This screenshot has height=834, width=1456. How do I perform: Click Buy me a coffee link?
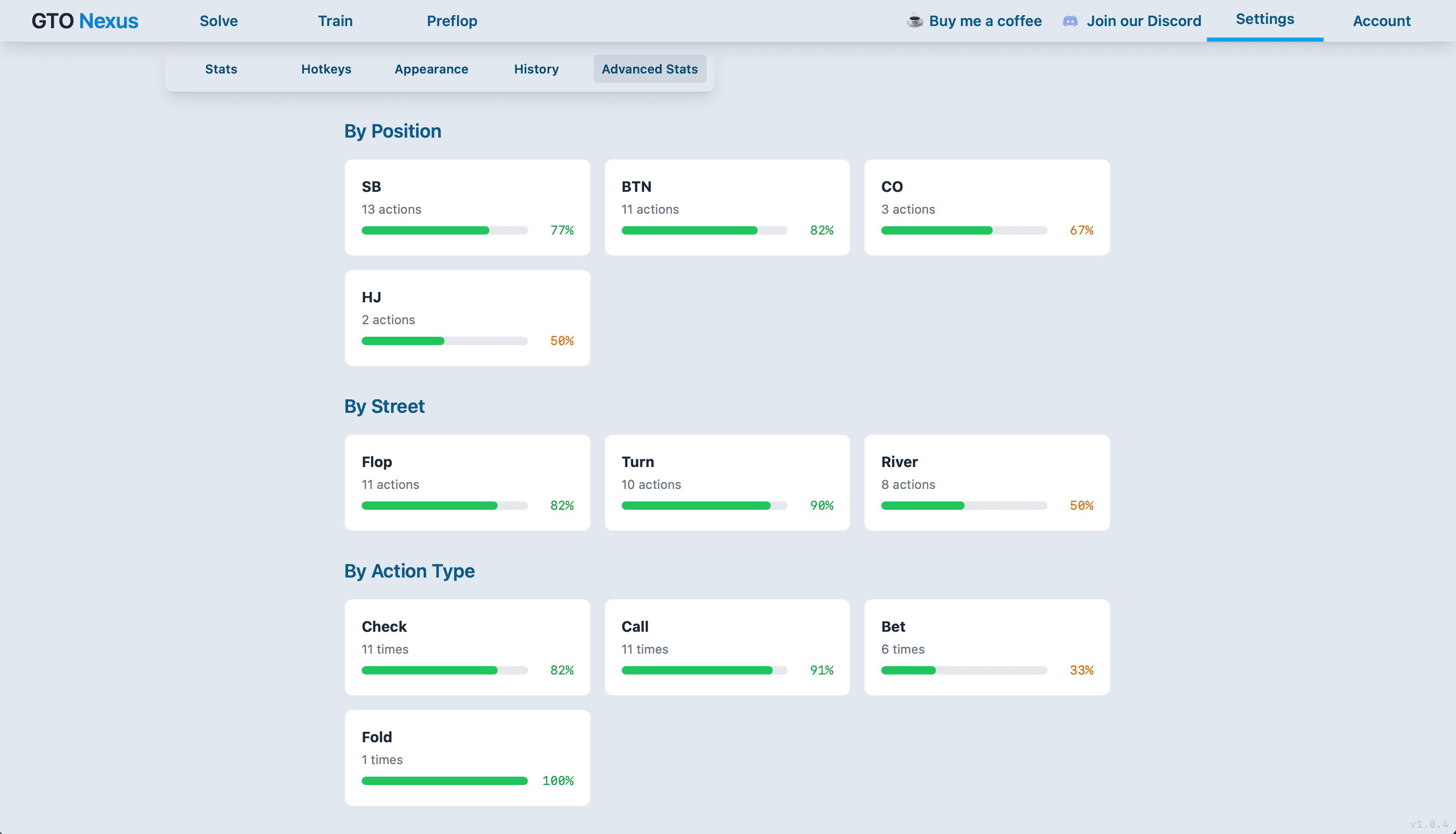pos(985,21)
